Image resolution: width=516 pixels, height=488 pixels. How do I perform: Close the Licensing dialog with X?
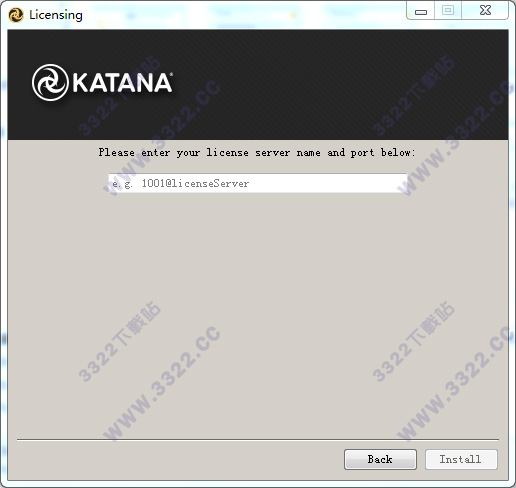[x=485, y=11]
